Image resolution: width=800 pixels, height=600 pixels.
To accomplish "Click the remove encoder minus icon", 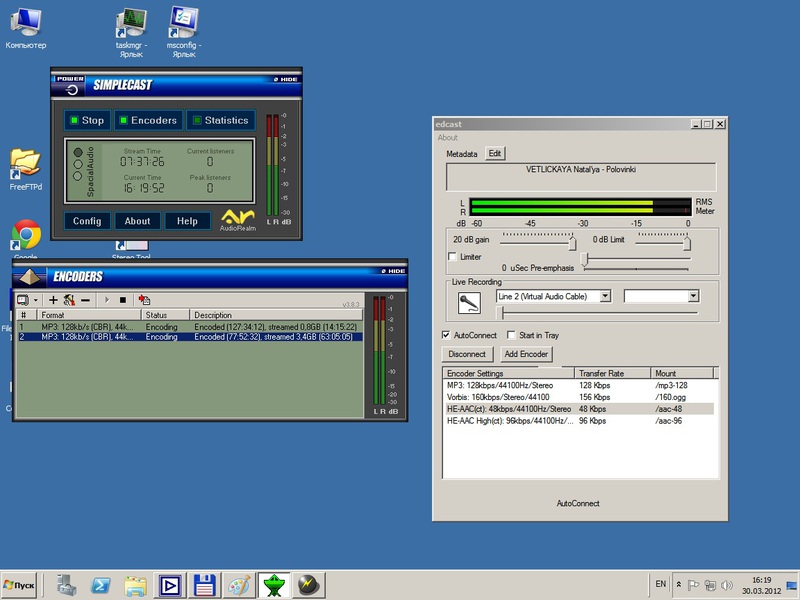I will [x=85, y=300].
